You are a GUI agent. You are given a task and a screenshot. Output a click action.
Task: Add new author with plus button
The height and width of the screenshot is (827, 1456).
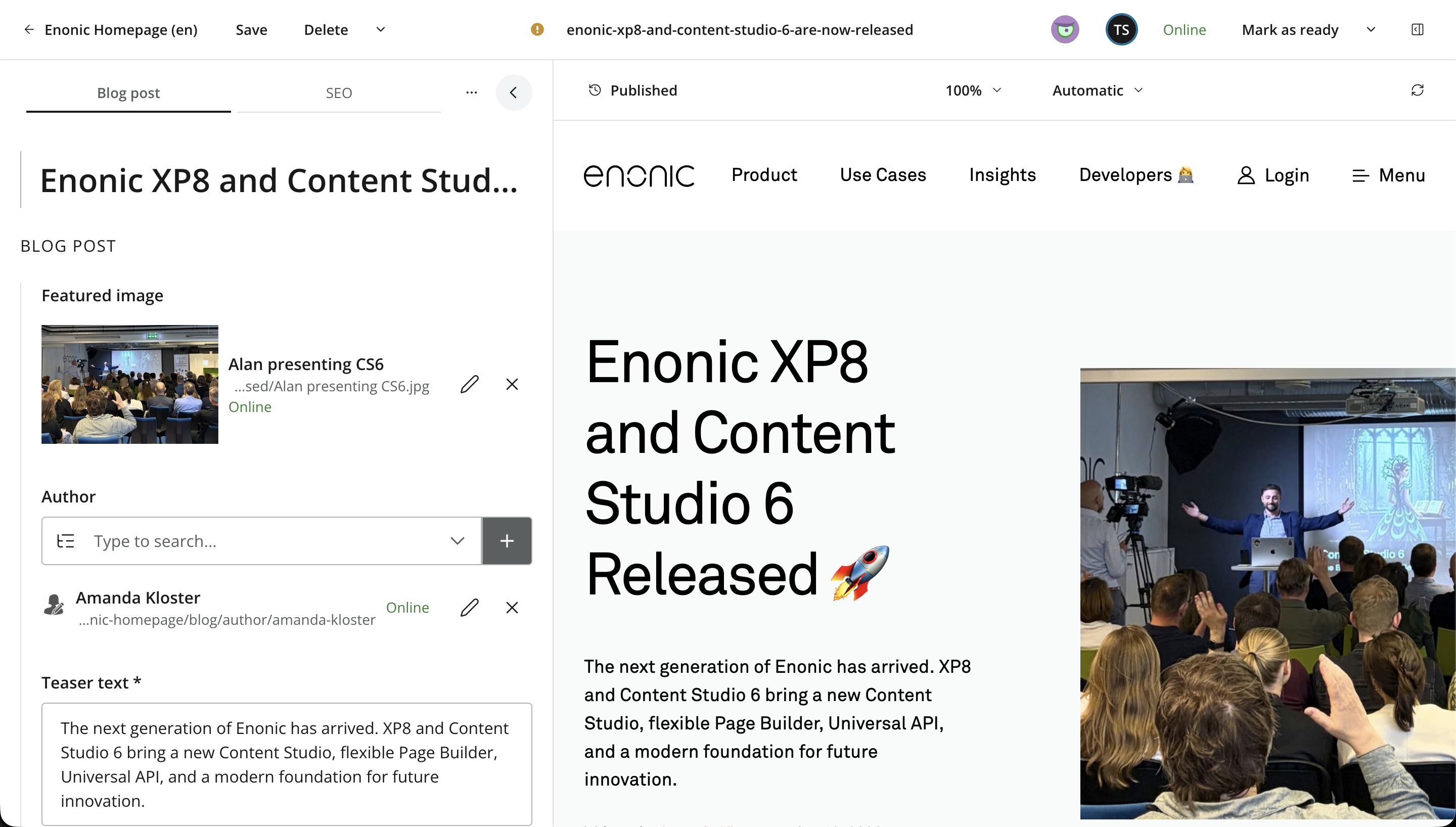(507, 541)
